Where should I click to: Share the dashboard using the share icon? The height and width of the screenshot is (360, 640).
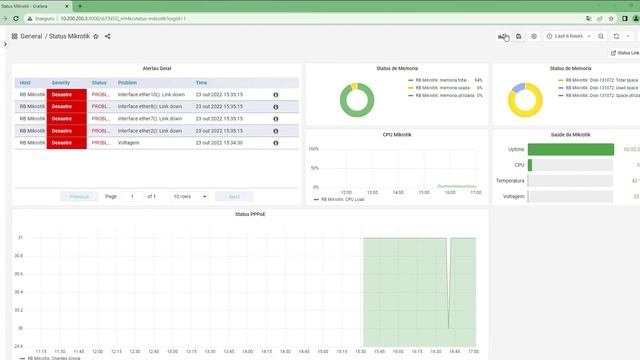[108, 36]
